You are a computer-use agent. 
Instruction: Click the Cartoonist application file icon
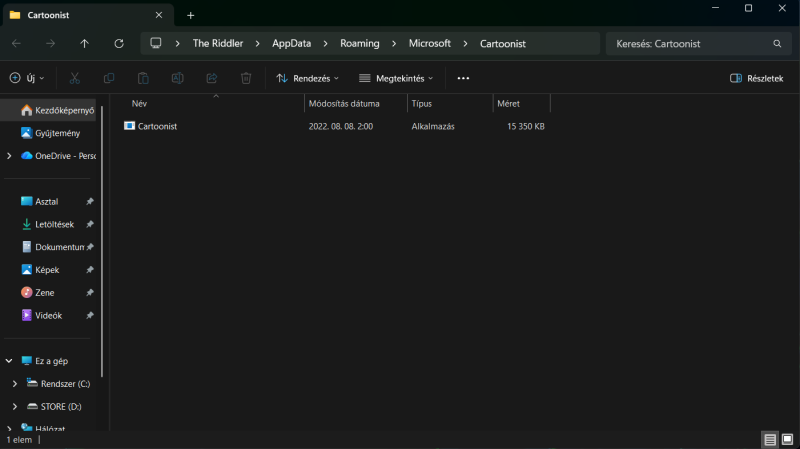click(130, 126)
